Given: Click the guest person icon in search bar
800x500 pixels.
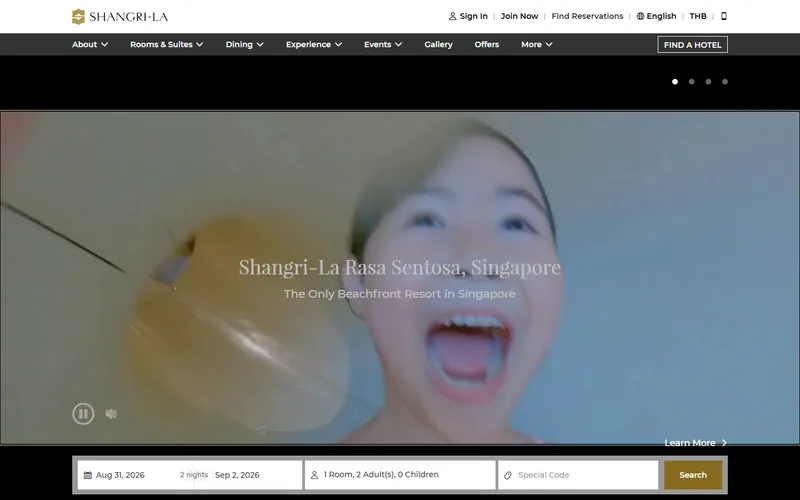Looking at the screenshot, I should tap(314, 475).
